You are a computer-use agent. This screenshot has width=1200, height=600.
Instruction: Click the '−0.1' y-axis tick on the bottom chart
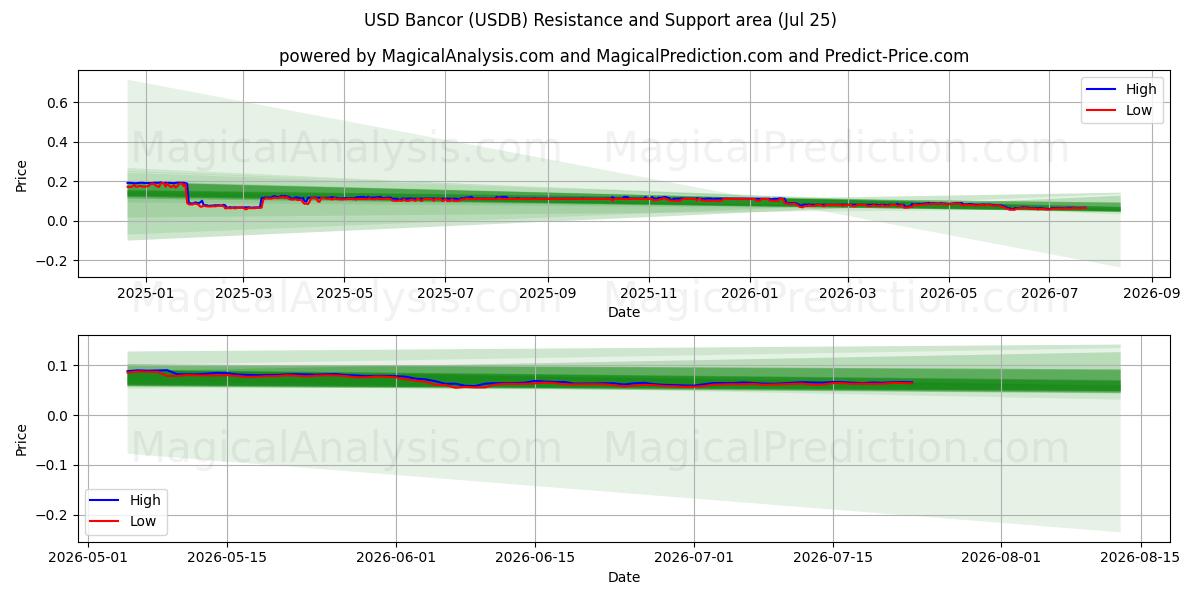point(51,466)
